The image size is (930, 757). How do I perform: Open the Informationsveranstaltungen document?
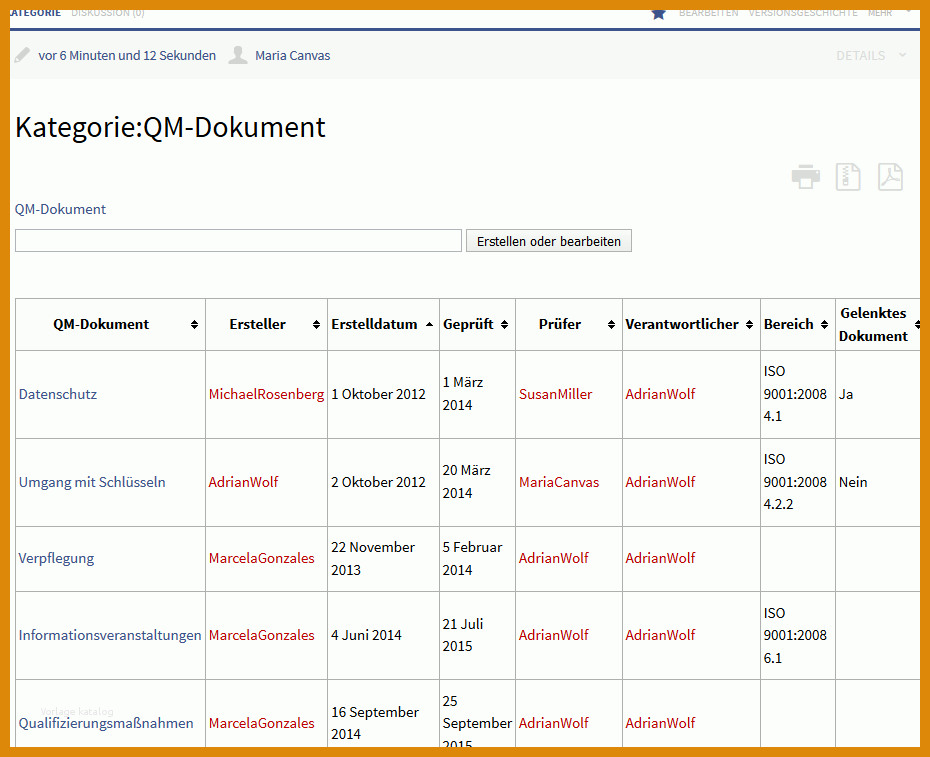[x=110, y=635]
